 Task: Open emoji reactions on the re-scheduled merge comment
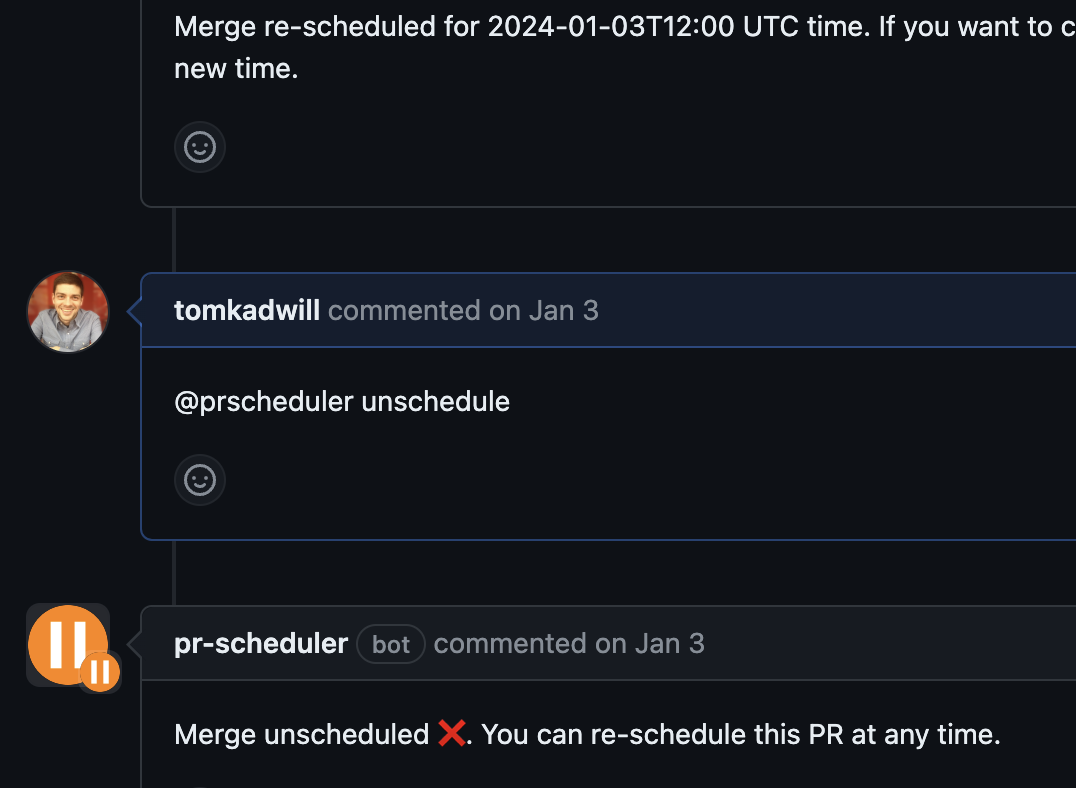[200, 148]
